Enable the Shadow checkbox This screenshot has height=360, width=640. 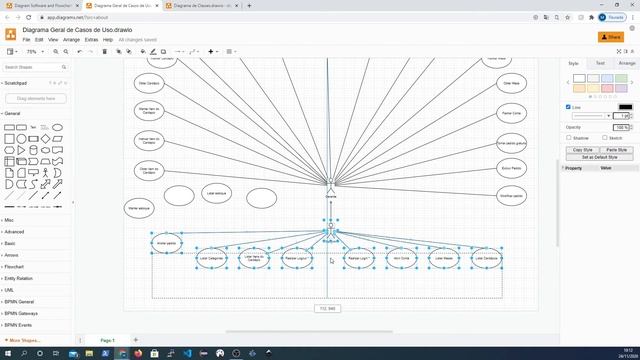pos(569,138)
